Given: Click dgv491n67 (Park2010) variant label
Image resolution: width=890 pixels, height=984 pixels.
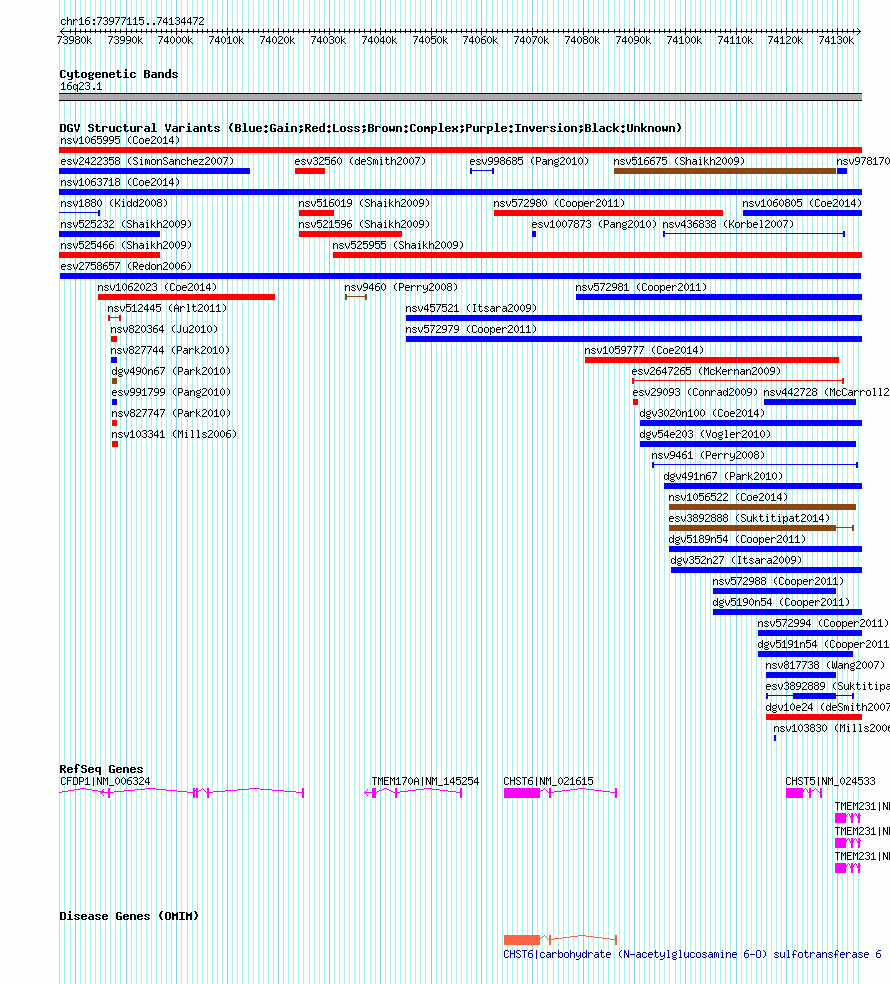Looking at the screenshot, I should [724, 476].
